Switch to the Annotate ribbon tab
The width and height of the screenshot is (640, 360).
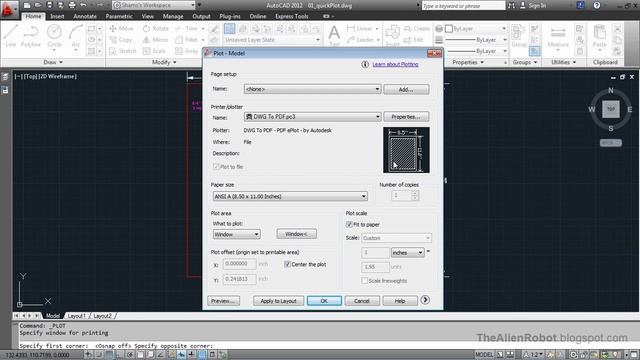pos(85,16)
